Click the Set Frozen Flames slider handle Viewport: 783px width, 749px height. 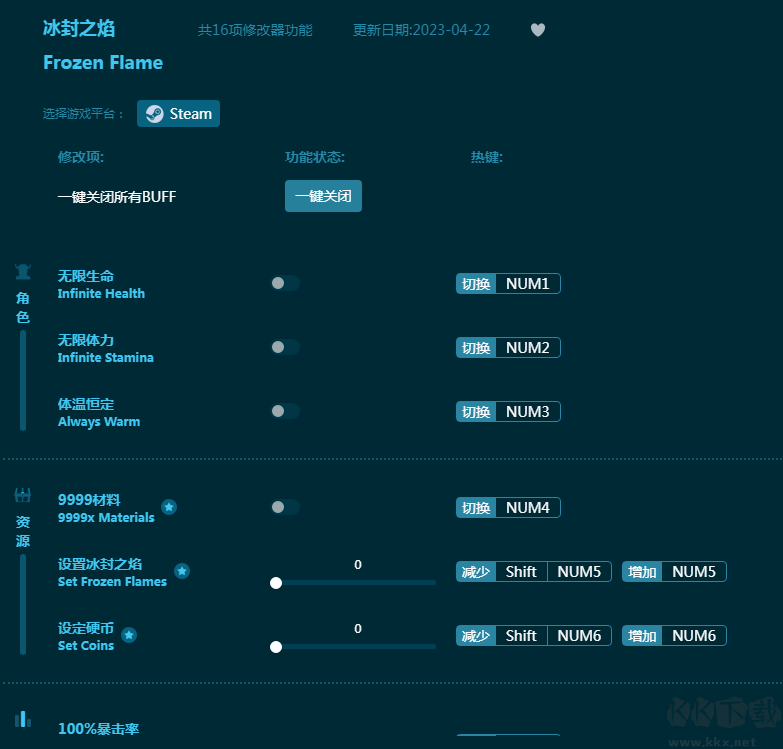[x=276, y=583]
